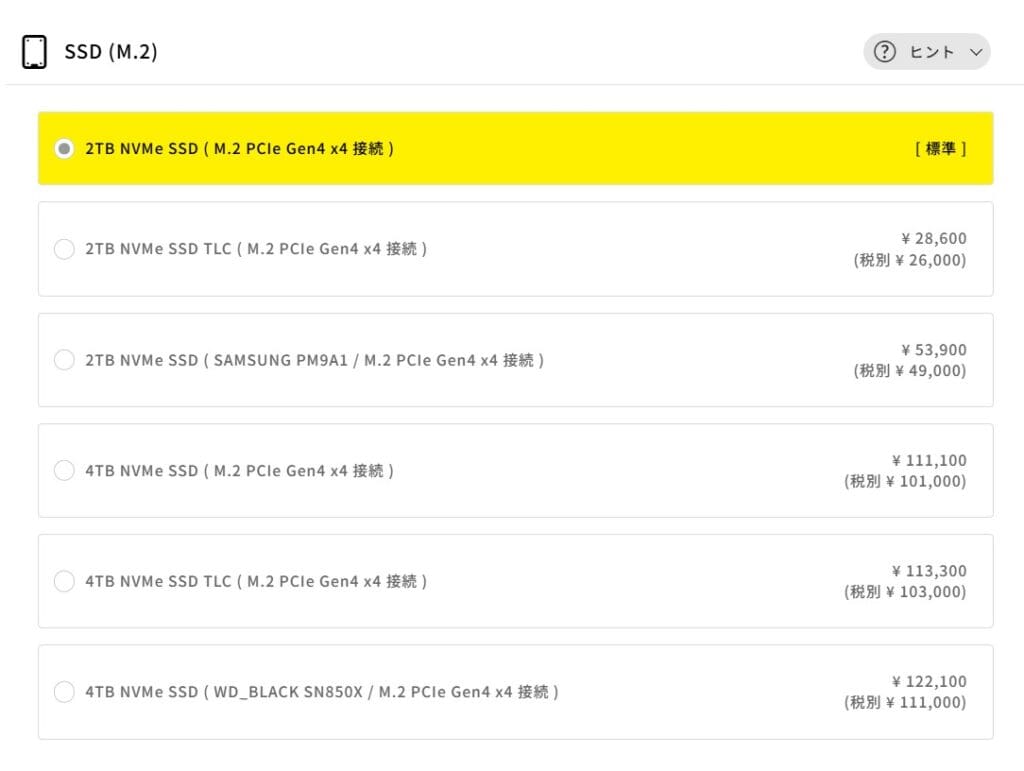The image size is (1024, 771).
Task: Click the [標準] tag on the highlighted row
Action: tap(940, 149)
